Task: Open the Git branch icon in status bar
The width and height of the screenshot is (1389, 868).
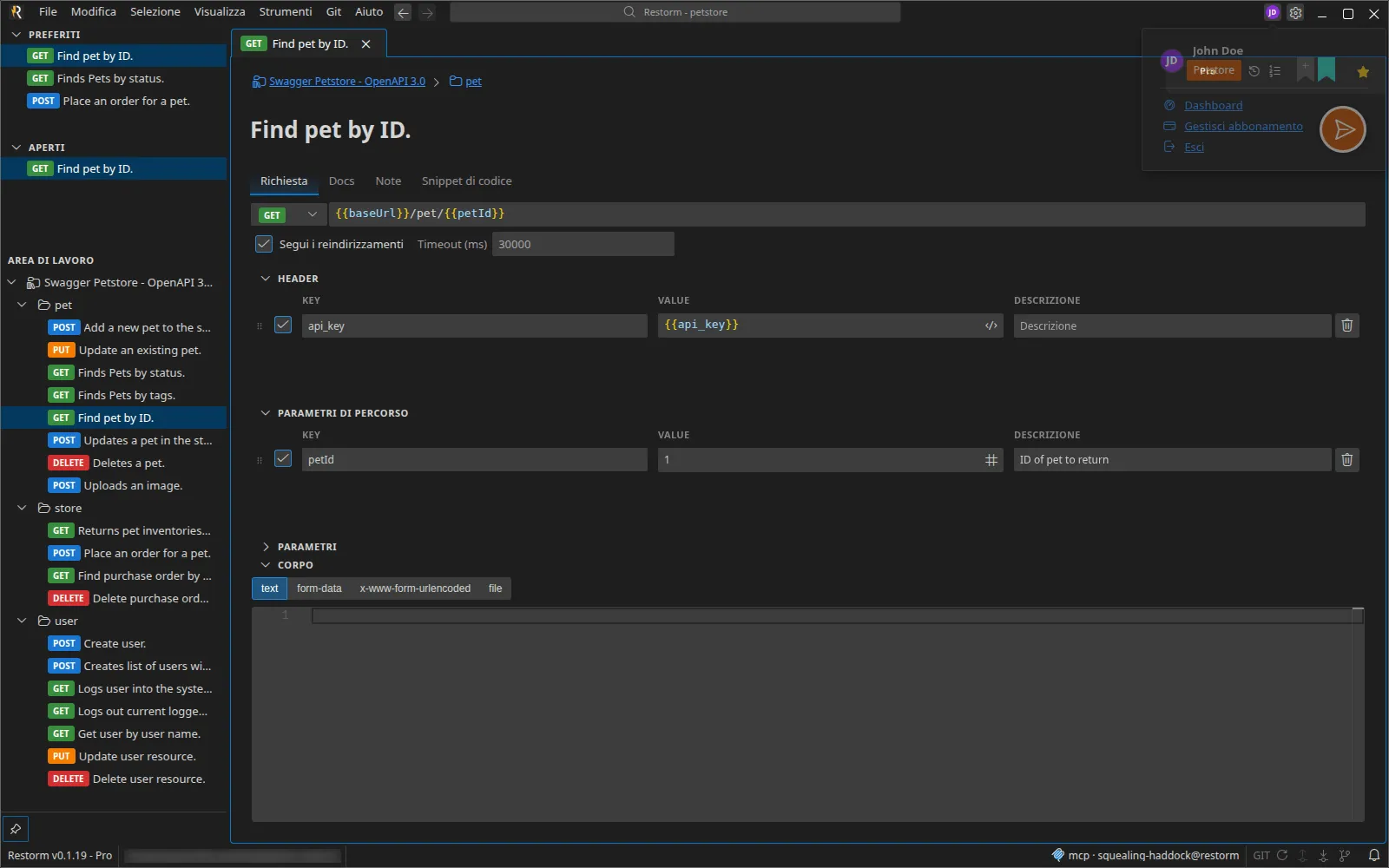Action: [x=1345, y=855]
